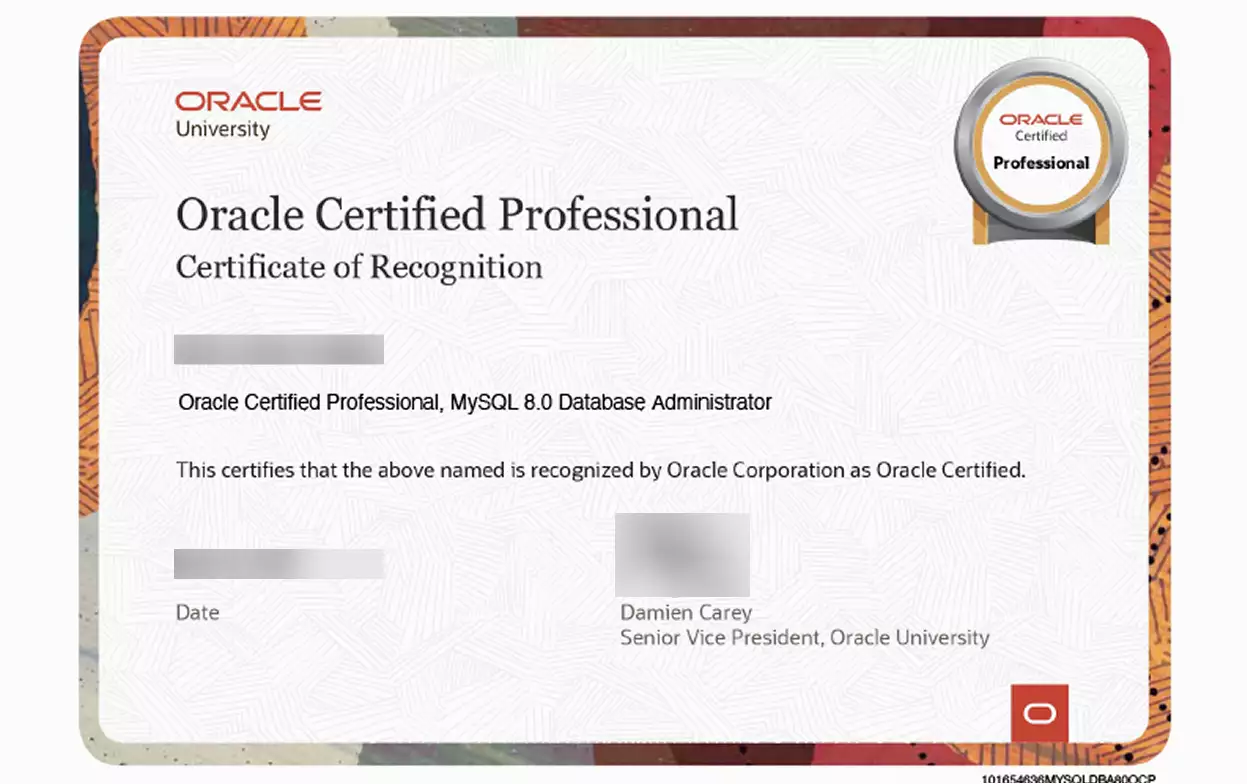1247x784 pixels.
Task: Click the certificate ID number below the border
Action: [x=1068, y=777]
